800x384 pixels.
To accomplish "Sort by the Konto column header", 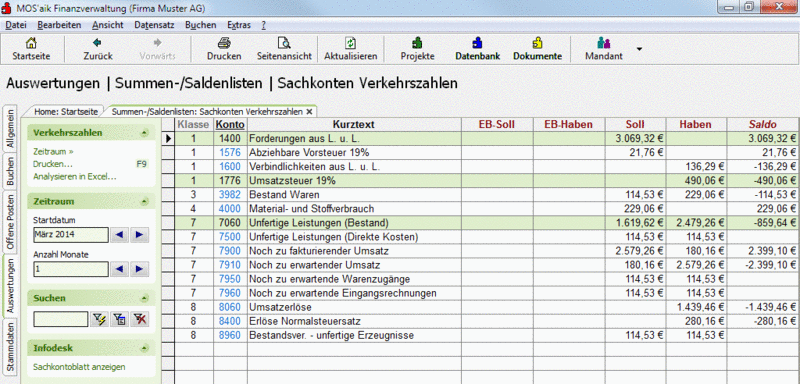I will click(230, 124).
